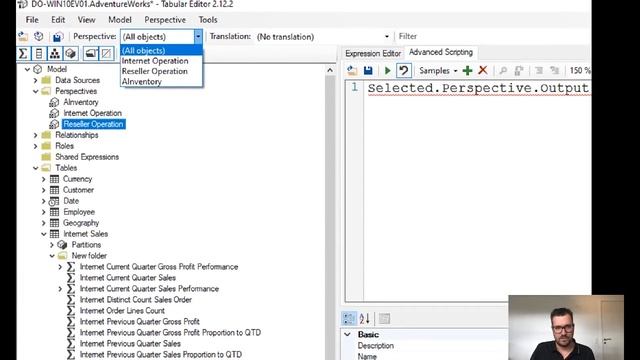Select the Shared Expressions folder
This screenshot has height=360, width=640.
coord(87,157)
